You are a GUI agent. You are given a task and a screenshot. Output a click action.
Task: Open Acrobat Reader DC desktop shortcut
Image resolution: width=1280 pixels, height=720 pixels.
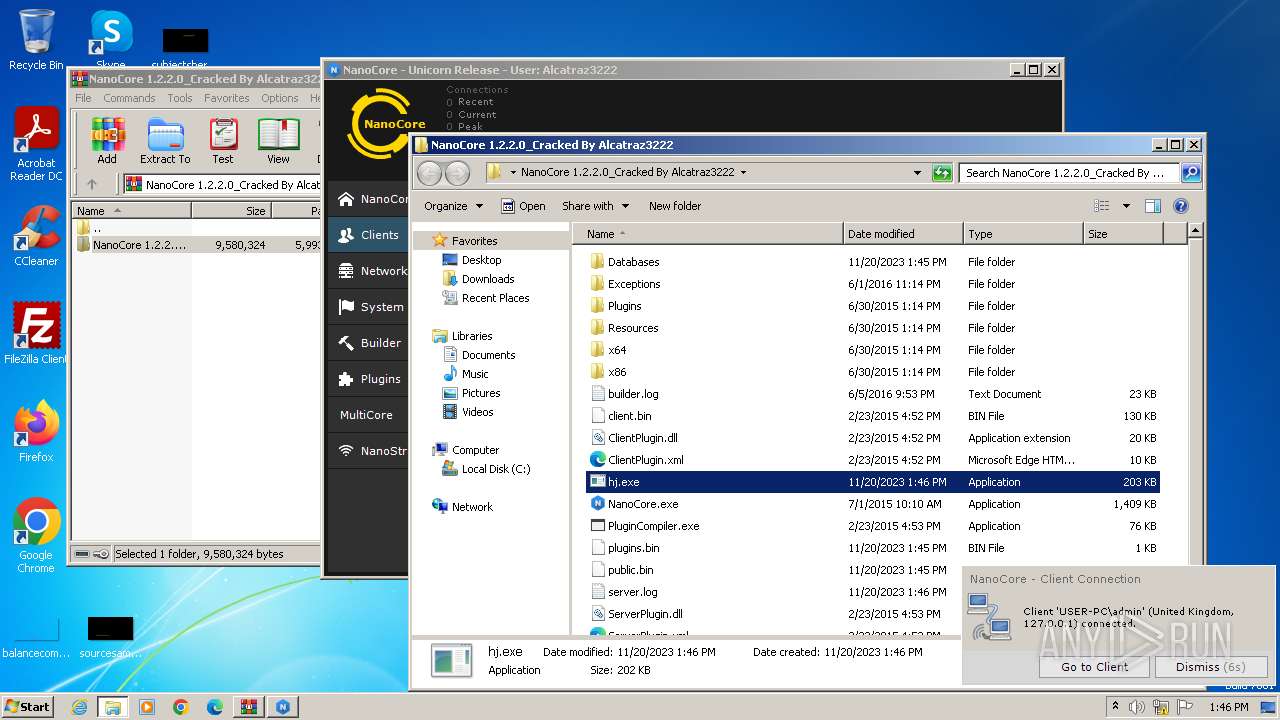click(36, 144)
